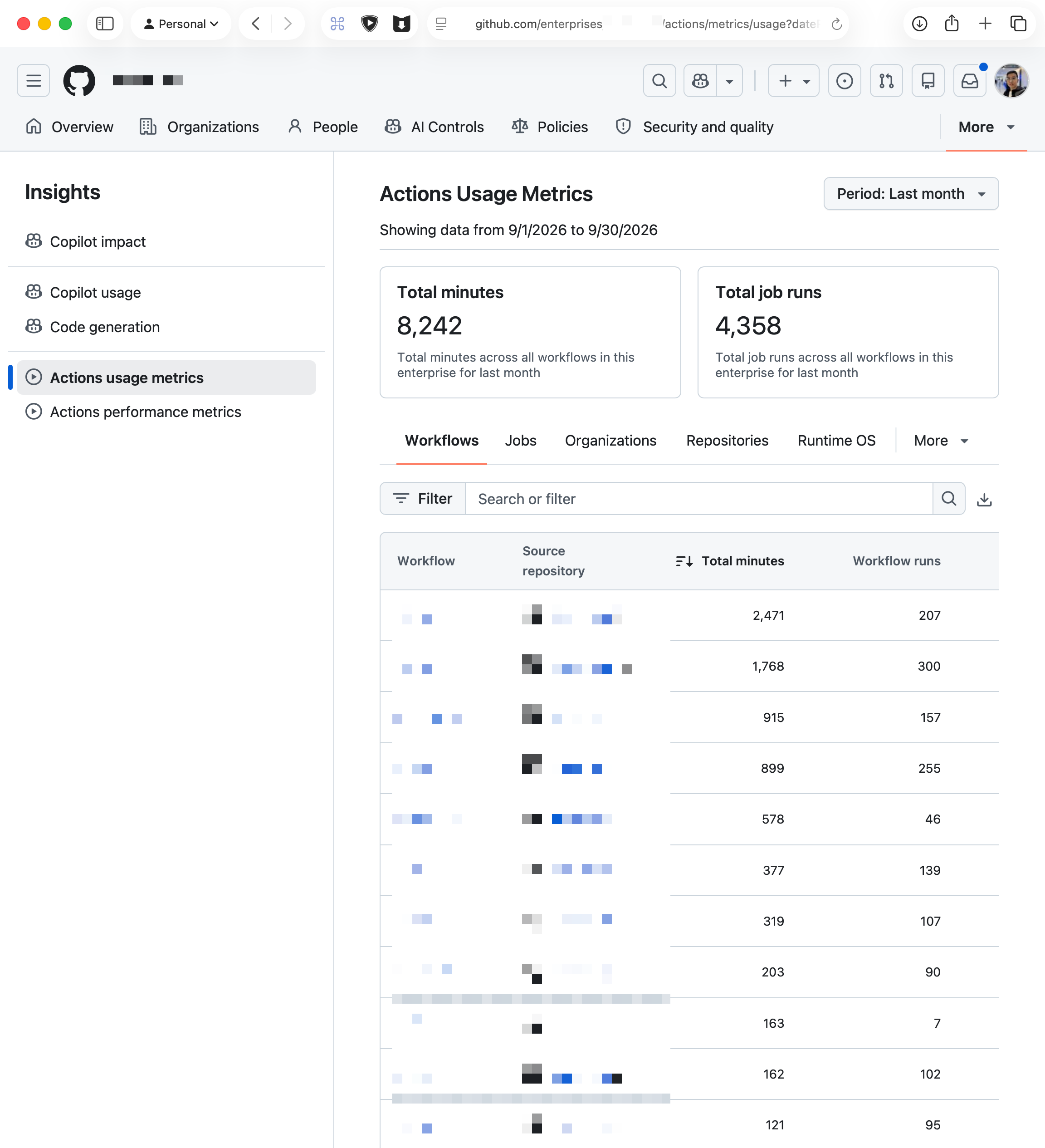Image resolution: width=1045 pixels, height=1148 pixels.
Task: Expand the More menu in enterprise nav
Action: 986,127
